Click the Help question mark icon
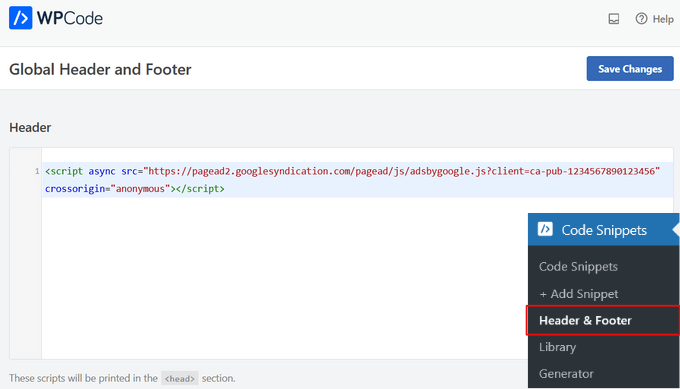Viewport: 680px width, 389px height. 641,19
